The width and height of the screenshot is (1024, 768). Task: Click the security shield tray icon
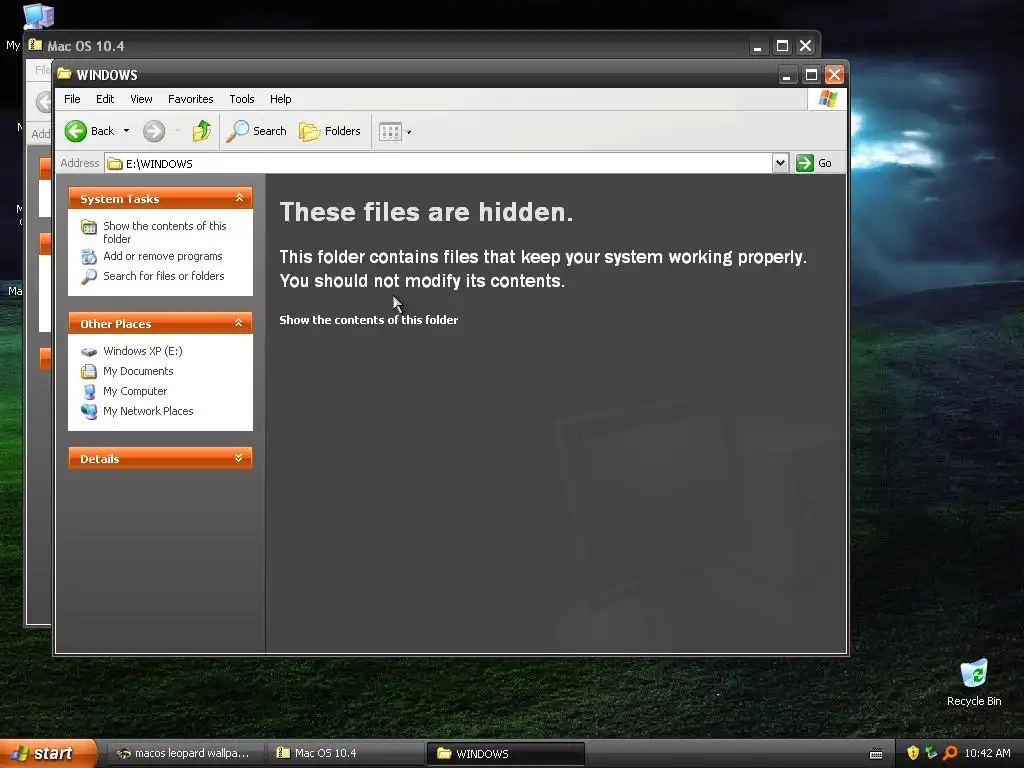tap(913, 753)
